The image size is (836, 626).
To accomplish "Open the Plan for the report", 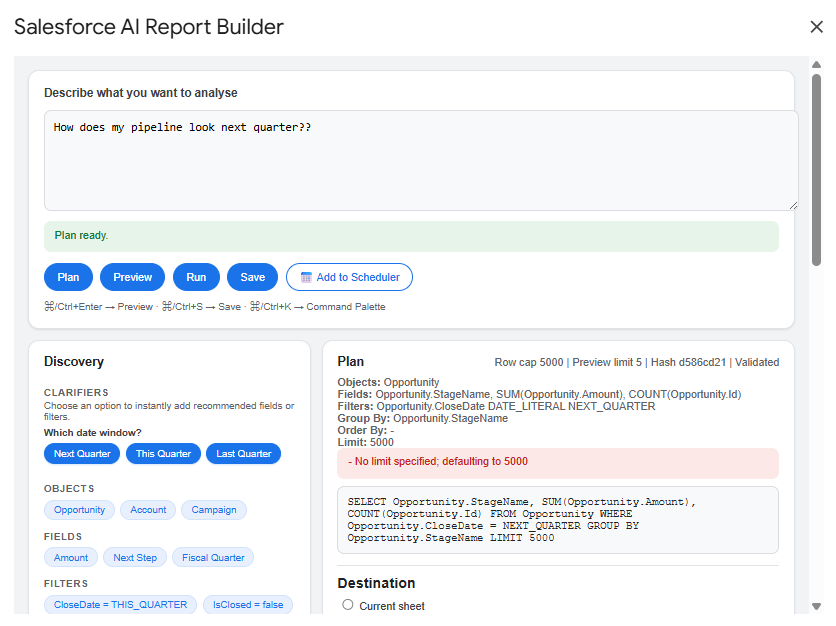I will tap(67, 277).
